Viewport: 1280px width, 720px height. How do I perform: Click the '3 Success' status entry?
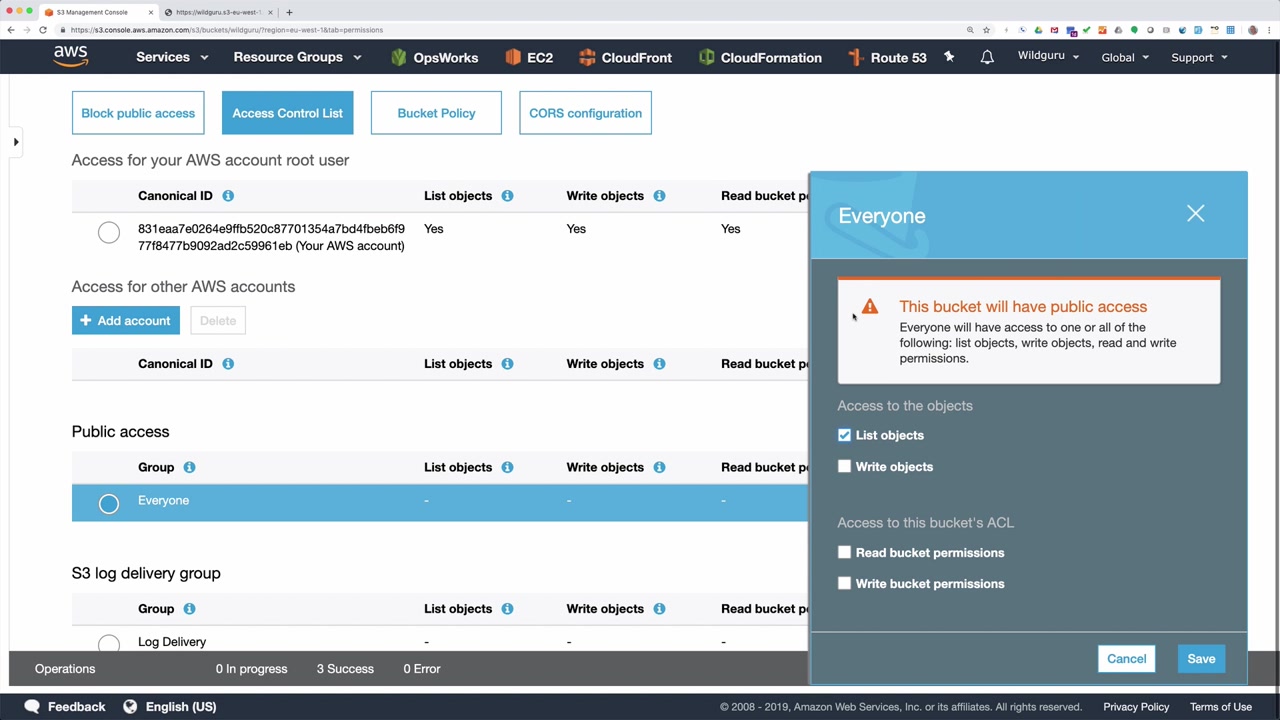point(345,669)
